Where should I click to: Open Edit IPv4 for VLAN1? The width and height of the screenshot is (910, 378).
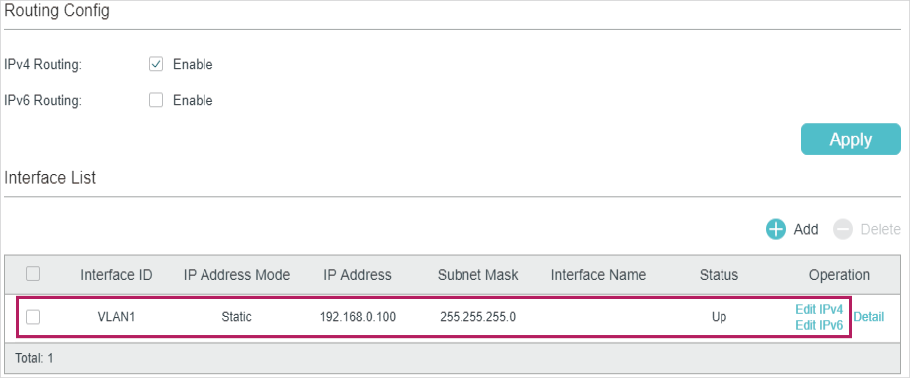(819, 309)
